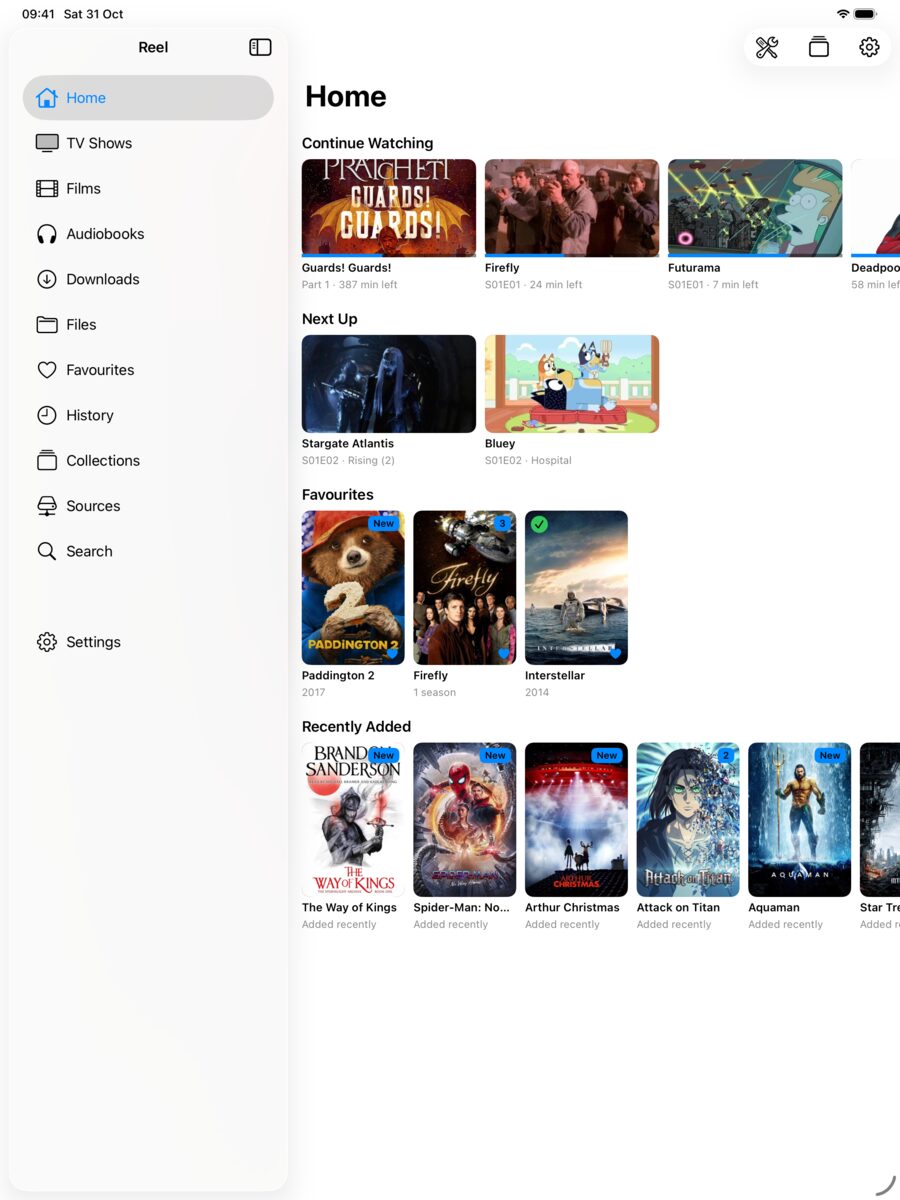The height and width of the screenshot is (1200, 900).
Task: Click the Sources drive icon
Action: click(x=47, y=506)
